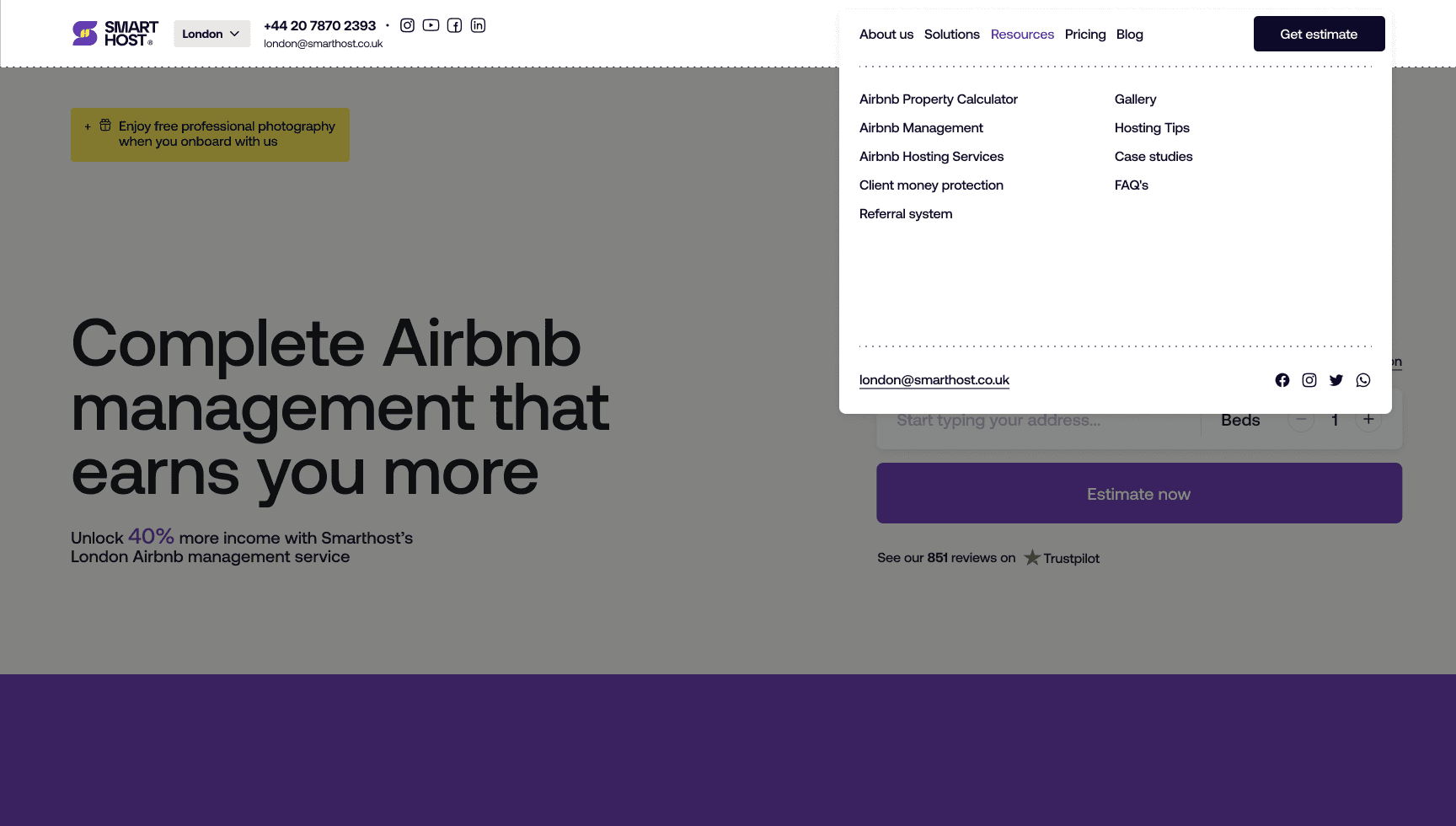
Task: Click the Estimate now button
Action: click(x=1139, y=493)
